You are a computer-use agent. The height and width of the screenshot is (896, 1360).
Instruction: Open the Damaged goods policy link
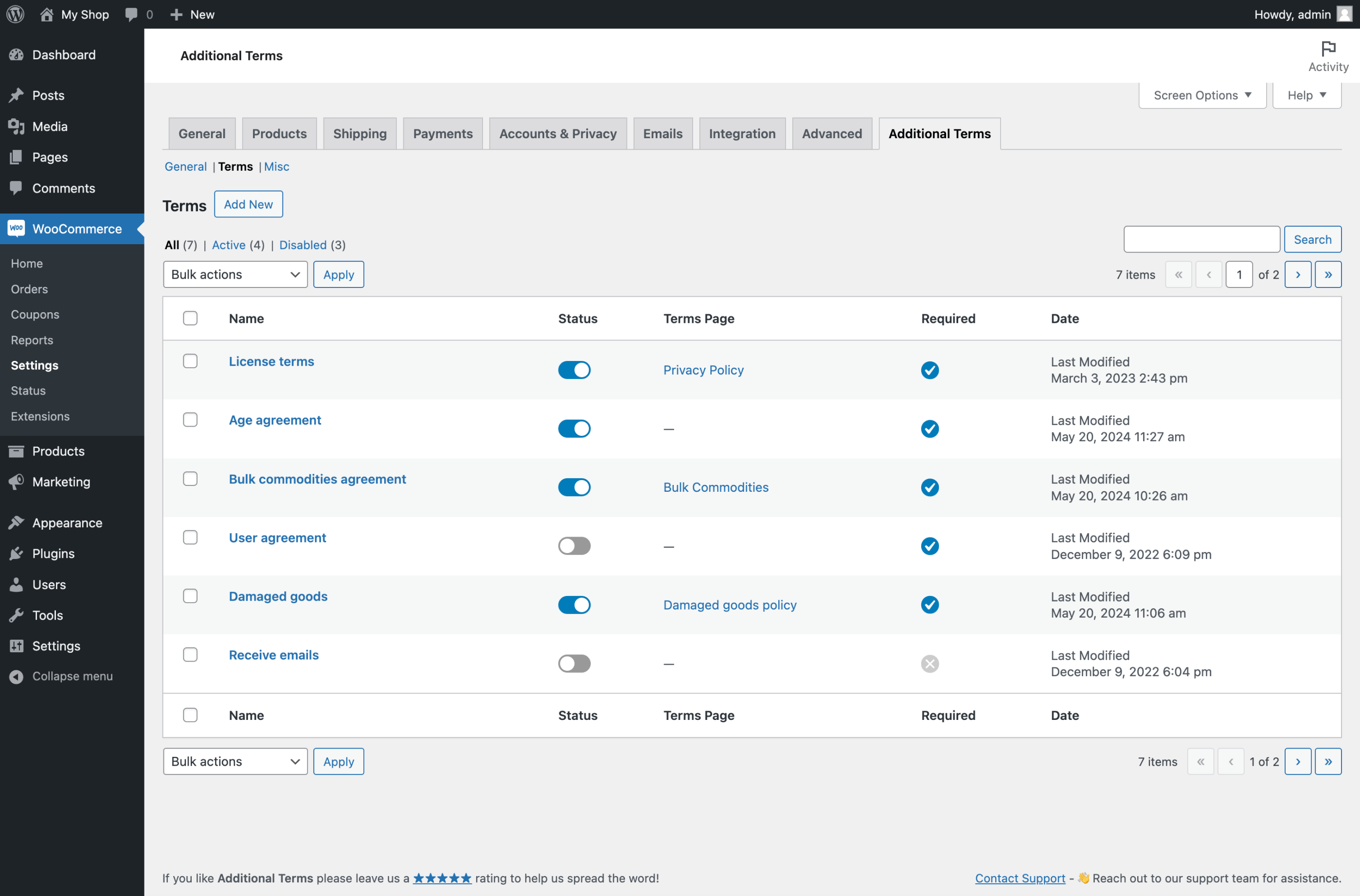coord(730,605)
